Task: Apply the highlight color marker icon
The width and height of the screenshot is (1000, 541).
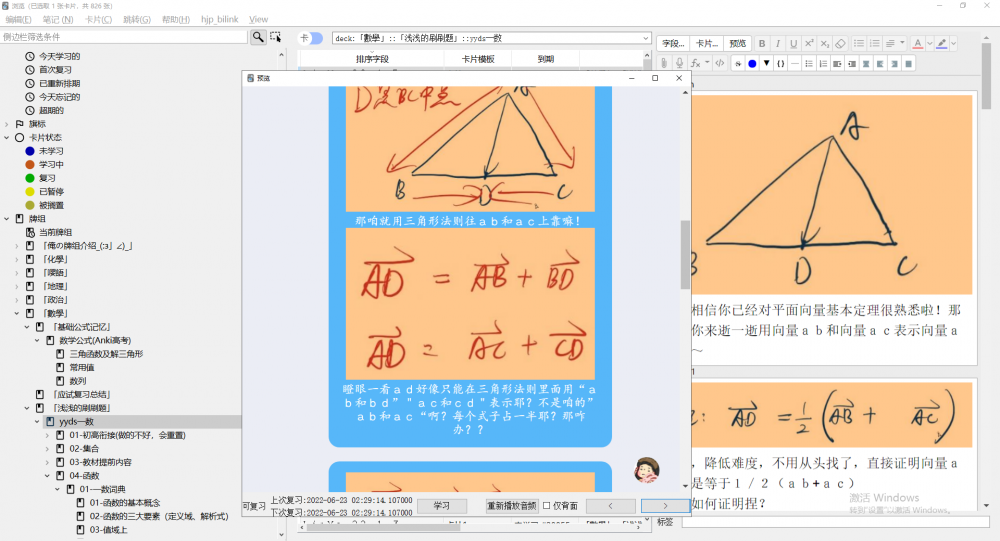Action: pyautogui.click(x=941, y=43)
